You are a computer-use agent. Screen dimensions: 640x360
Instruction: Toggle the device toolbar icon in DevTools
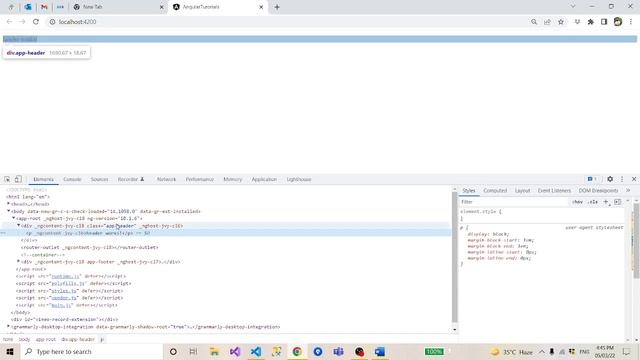click(x=18, y=179)
